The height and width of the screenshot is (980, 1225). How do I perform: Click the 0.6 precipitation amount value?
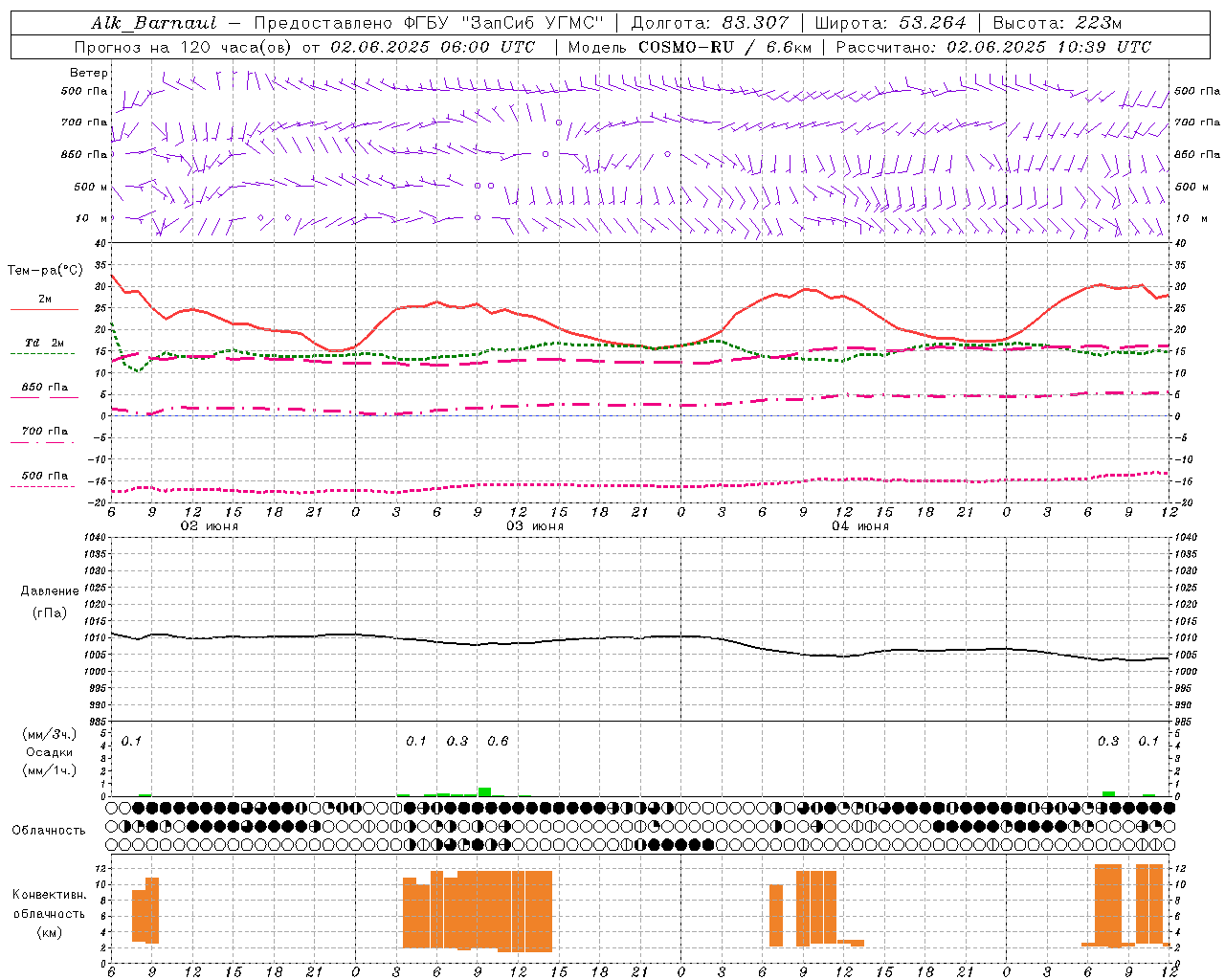(x=498, y=741)
